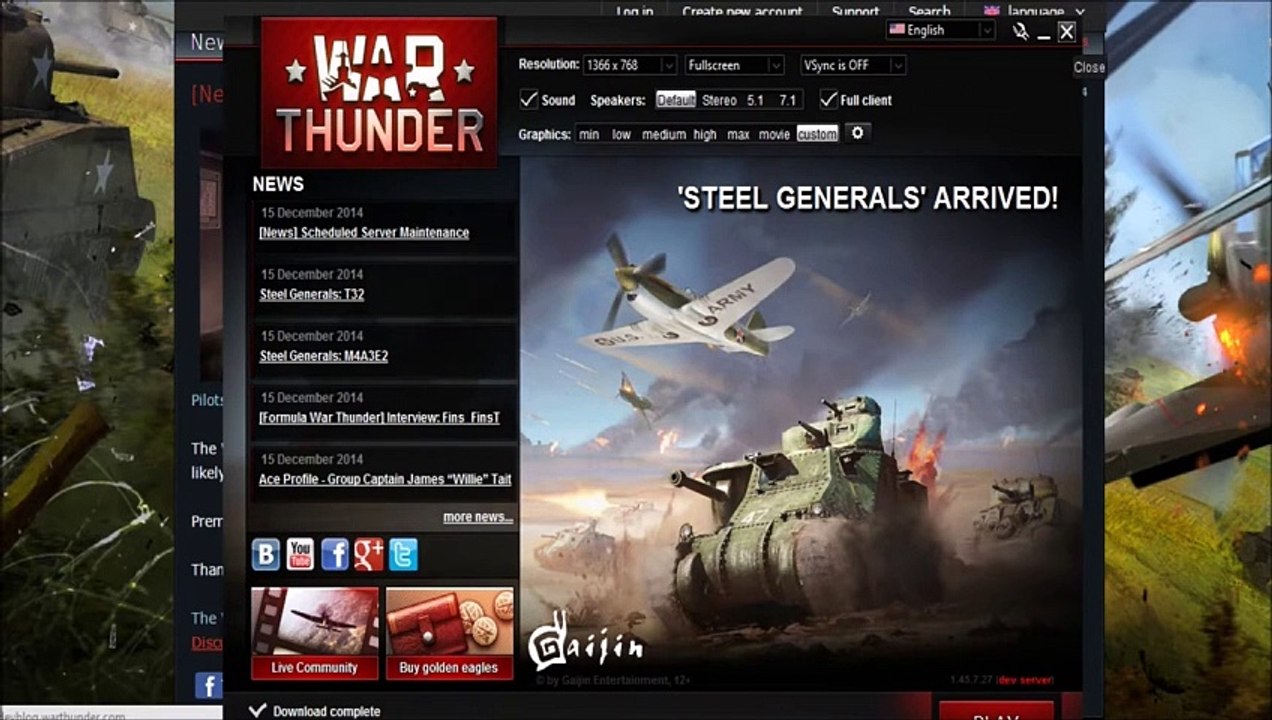Image resolution: width=1272 pixels, height=720 pixels.
Task: Click Create new account on the webpage
Action: click(742, 11)
